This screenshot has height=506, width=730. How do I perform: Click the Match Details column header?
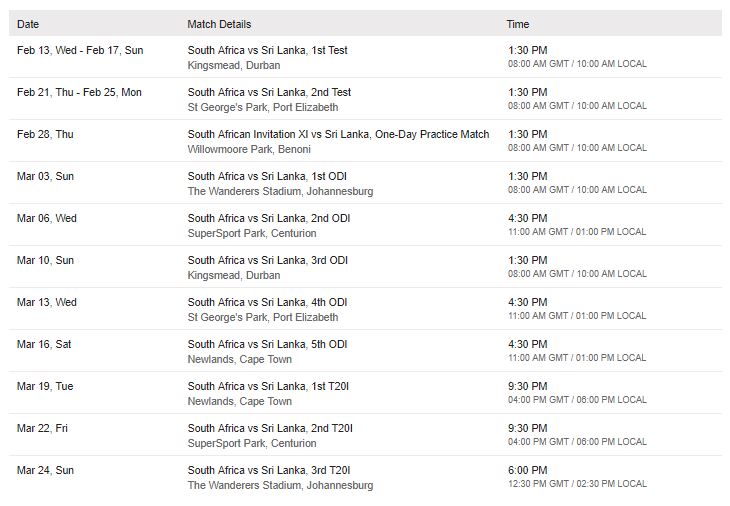click(219, 24)
